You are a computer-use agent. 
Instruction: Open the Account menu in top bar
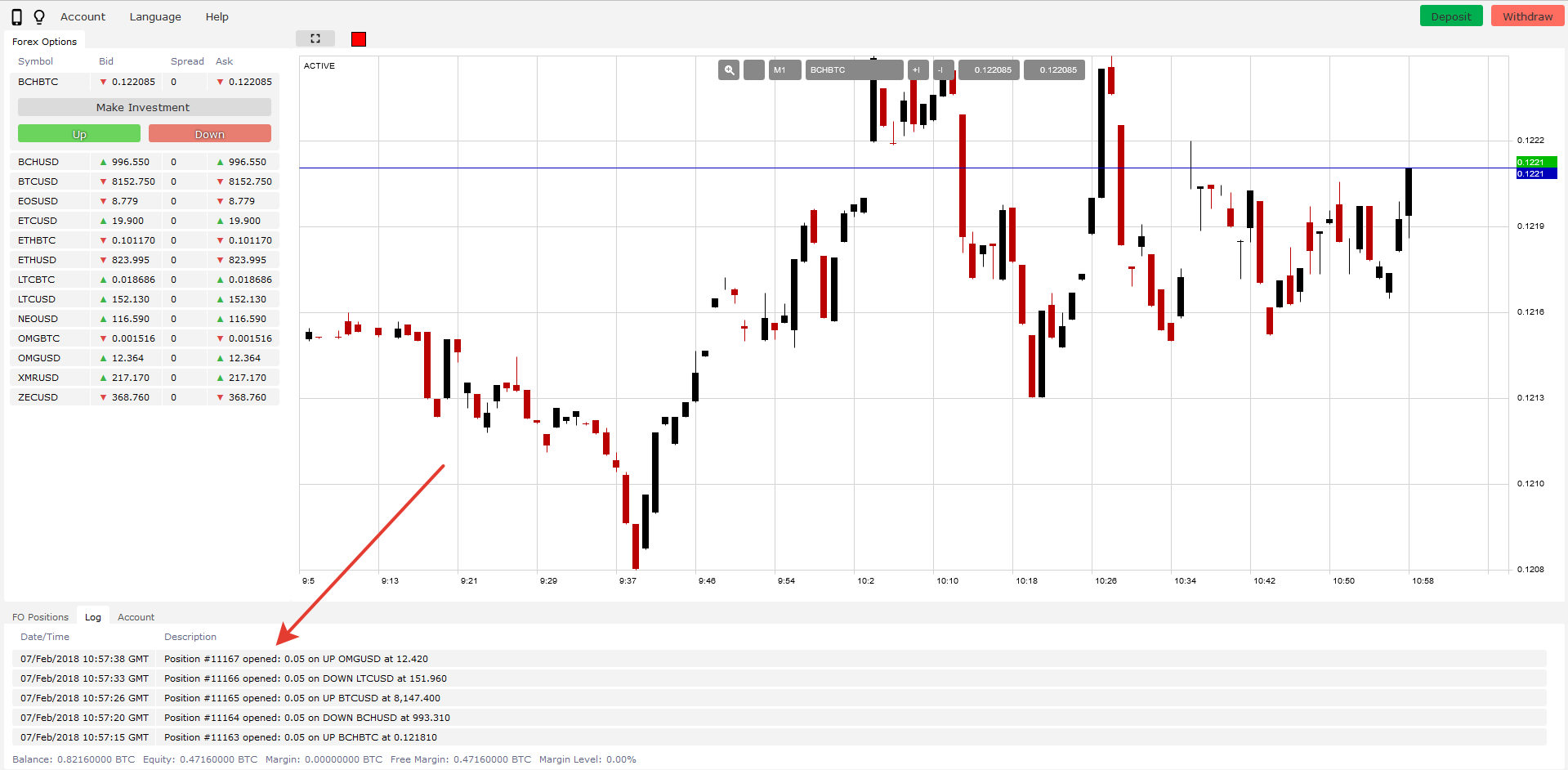click(x=83, y=17)
